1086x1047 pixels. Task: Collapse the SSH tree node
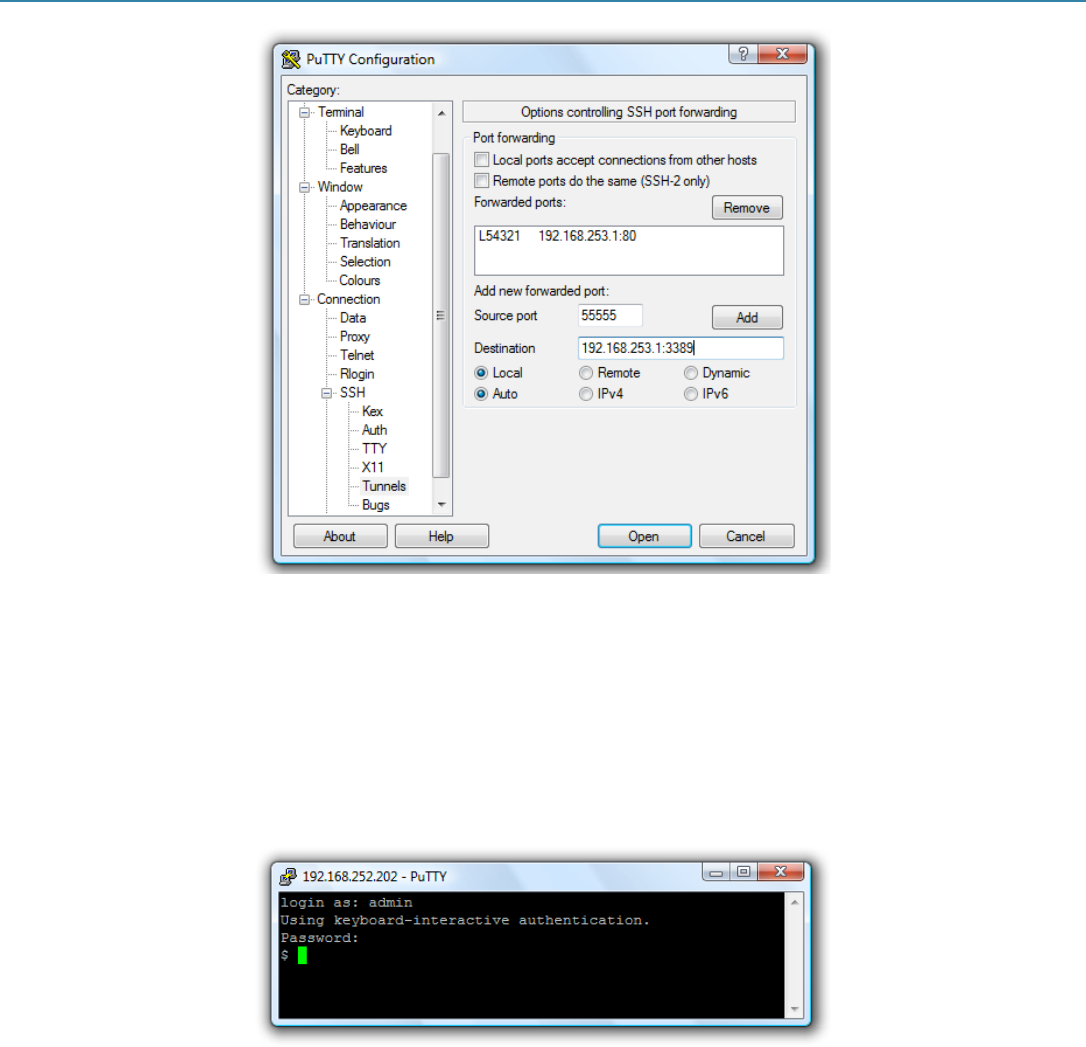[326, 393]
